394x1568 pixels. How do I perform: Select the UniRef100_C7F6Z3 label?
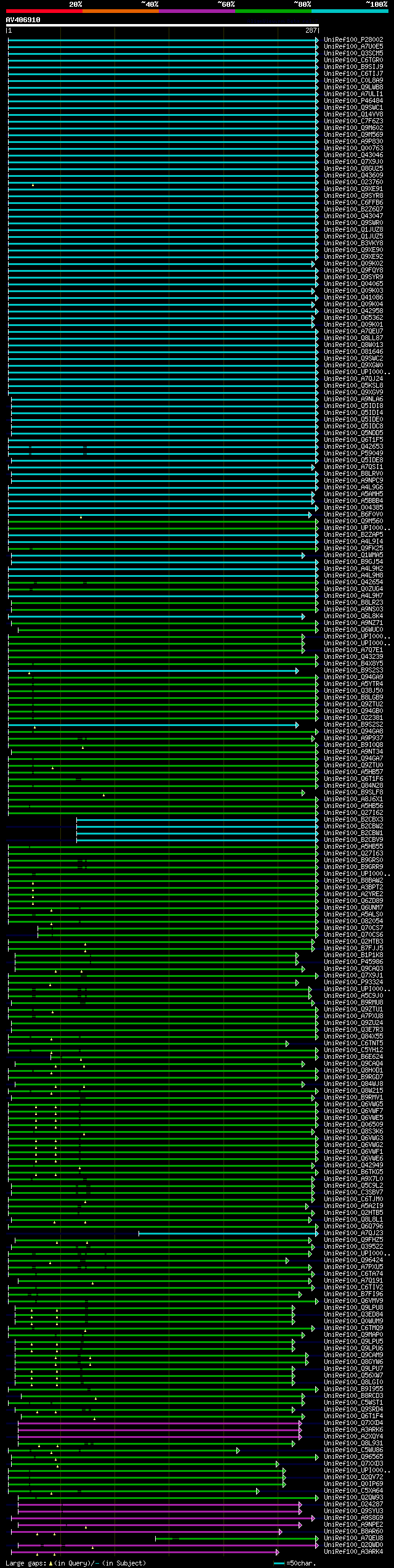(x=353, y=121)
